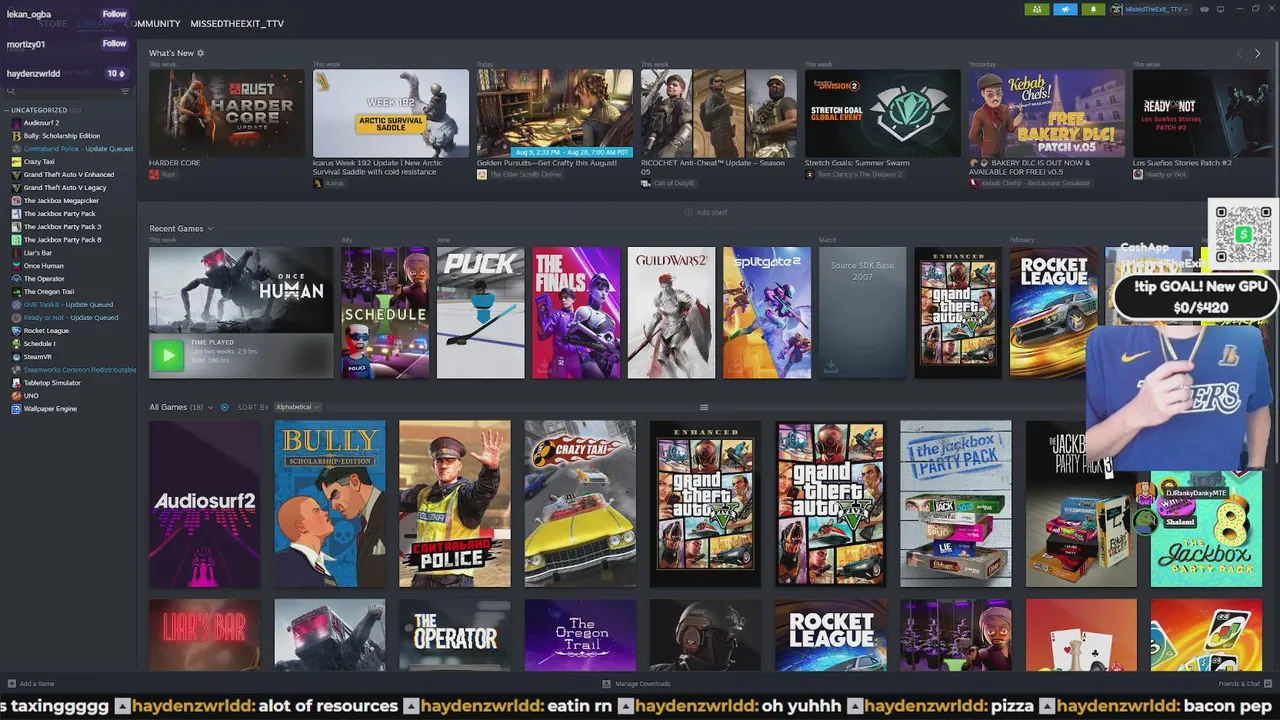Open the Guild Wars 2 recent cover
The height and width of the screenshot is (720, 1280).
[x=672, y=313]
